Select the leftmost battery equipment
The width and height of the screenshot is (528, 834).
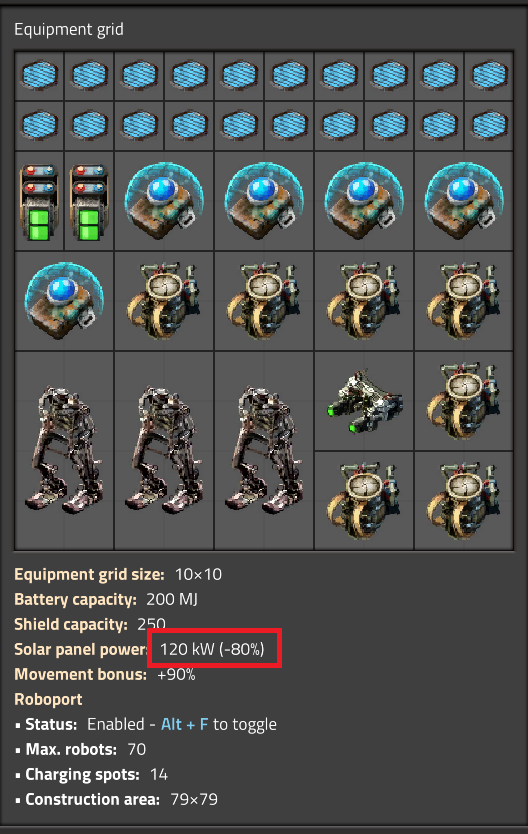(39, 201)
